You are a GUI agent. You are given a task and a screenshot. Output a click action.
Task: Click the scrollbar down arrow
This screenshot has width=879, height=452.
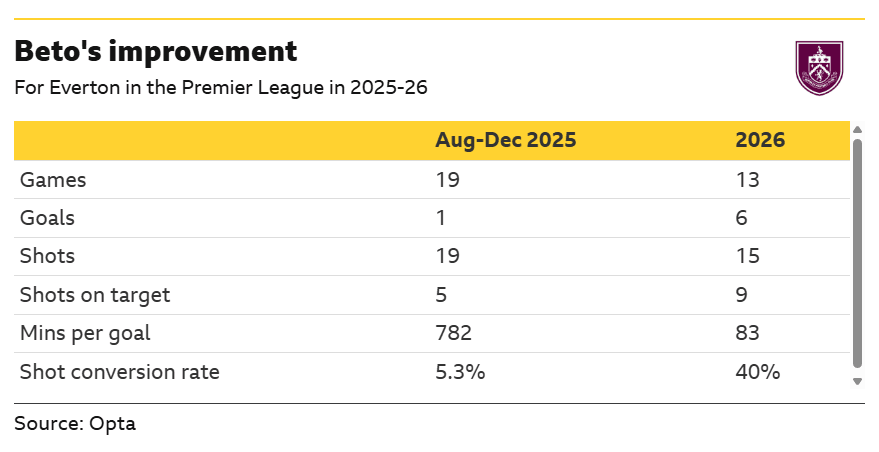coord(857,381)
